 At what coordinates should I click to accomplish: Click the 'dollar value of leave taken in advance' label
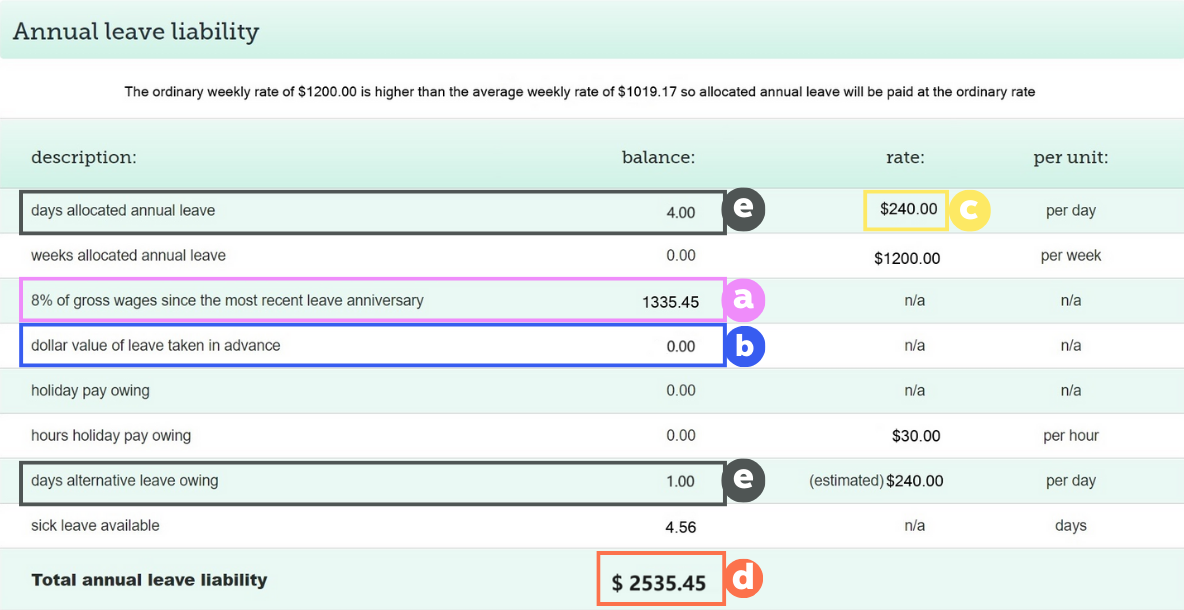pyautogui.click(x=156, y=345)
